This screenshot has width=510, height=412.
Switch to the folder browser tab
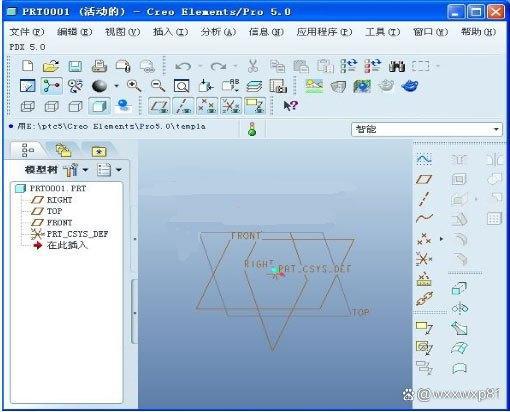pos(63,150)
